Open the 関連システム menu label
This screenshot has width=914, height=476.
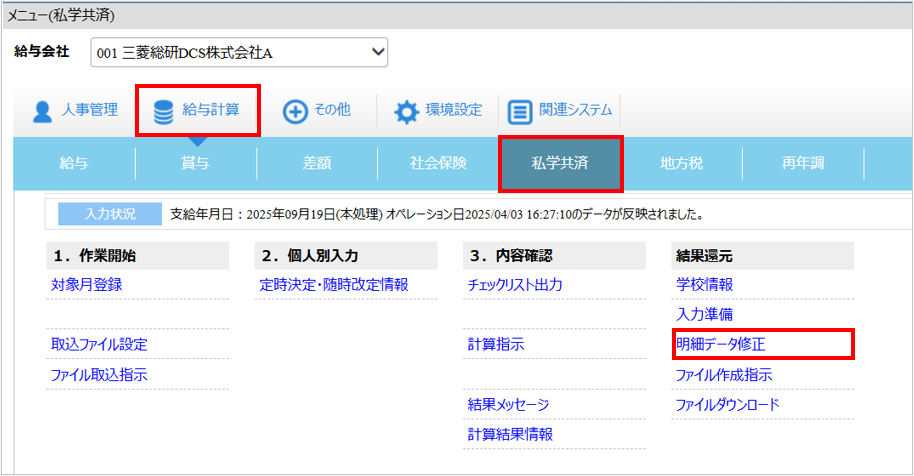tap(575, 110)
